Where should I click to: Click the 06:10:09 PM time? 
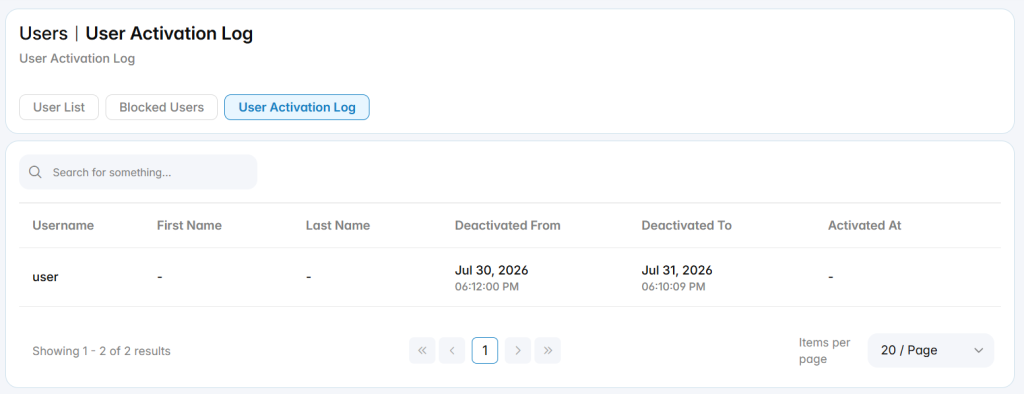pyautogui.click(x=673, y=287)
